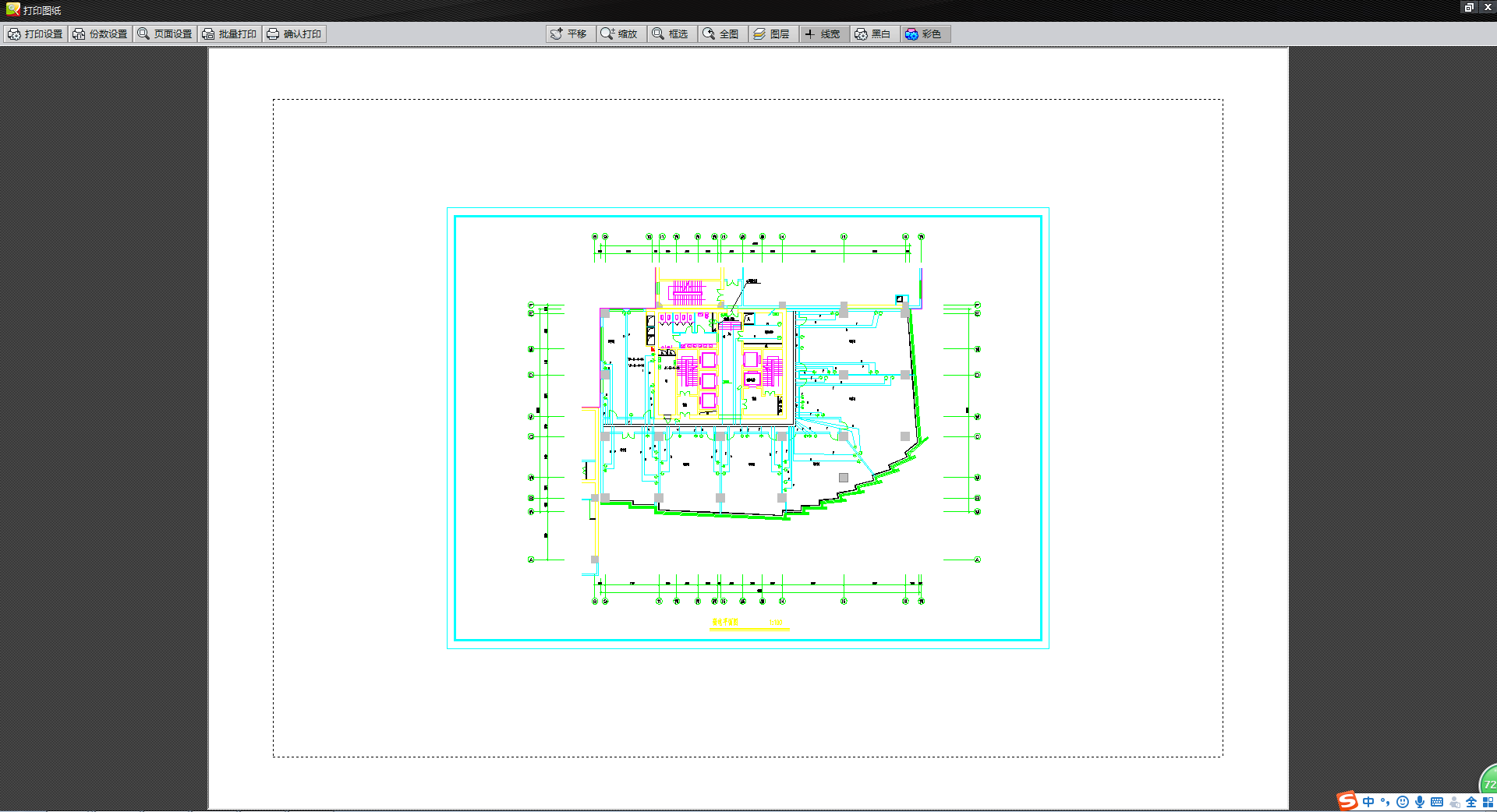Open the 图层 layers panel
1497x812 pixels.
point(773,34)
